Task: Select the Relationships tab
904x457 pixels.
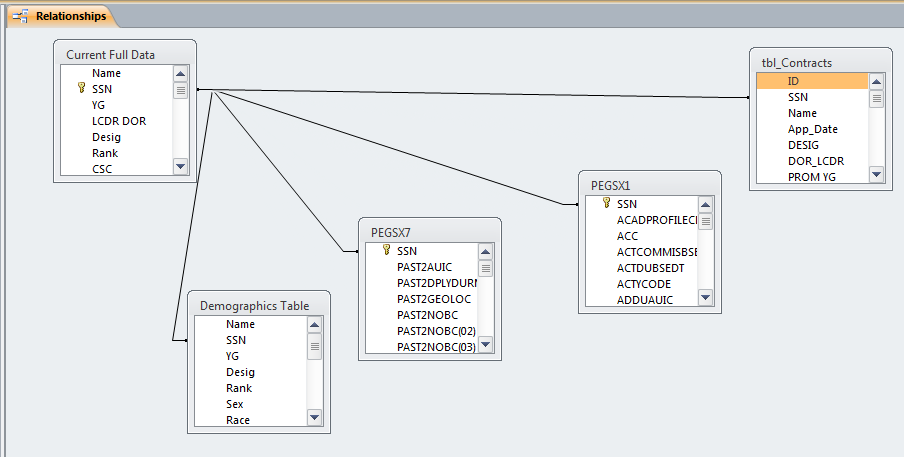Action: point(60,16)
